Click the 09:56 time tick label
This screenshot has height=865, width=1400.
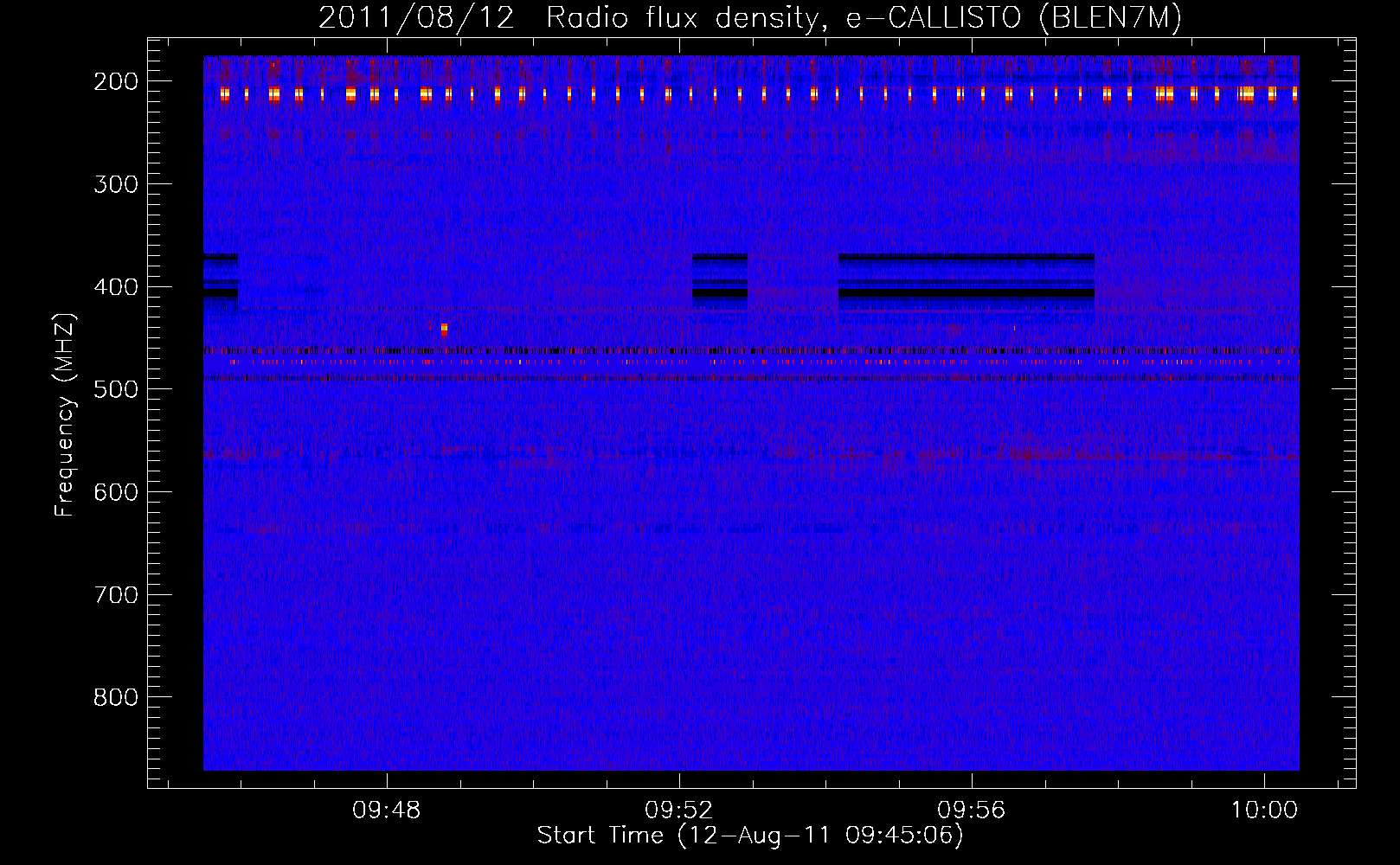point(972,811)
